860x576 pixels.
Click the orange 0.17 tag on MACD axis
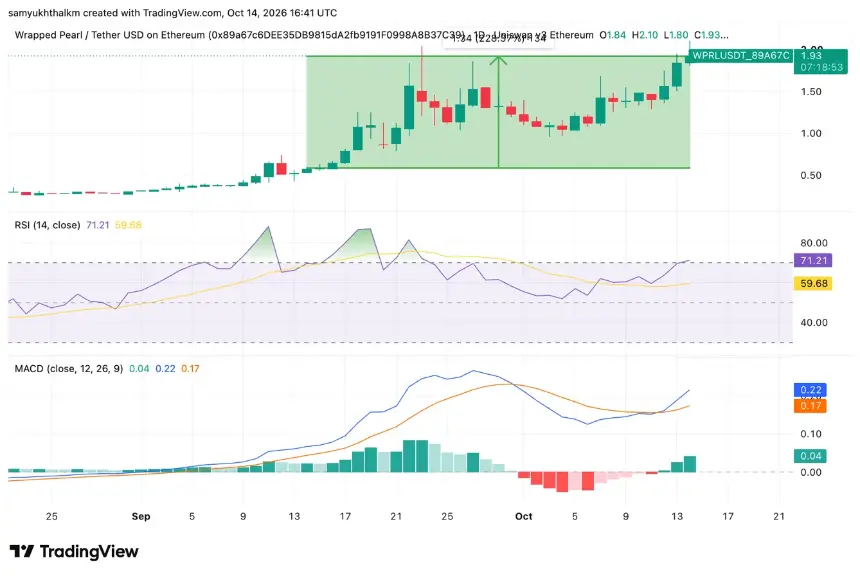click(810, 406)
